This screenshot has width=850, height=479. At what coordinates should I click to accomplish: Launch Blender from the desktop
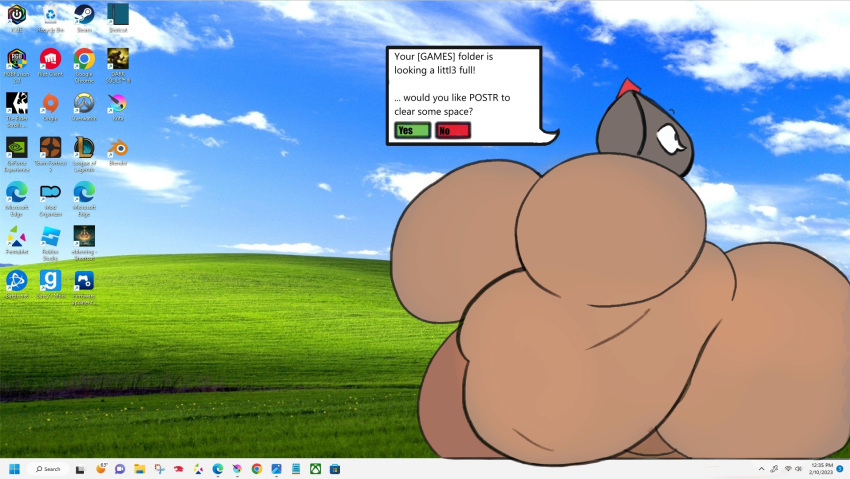(118, 147)
